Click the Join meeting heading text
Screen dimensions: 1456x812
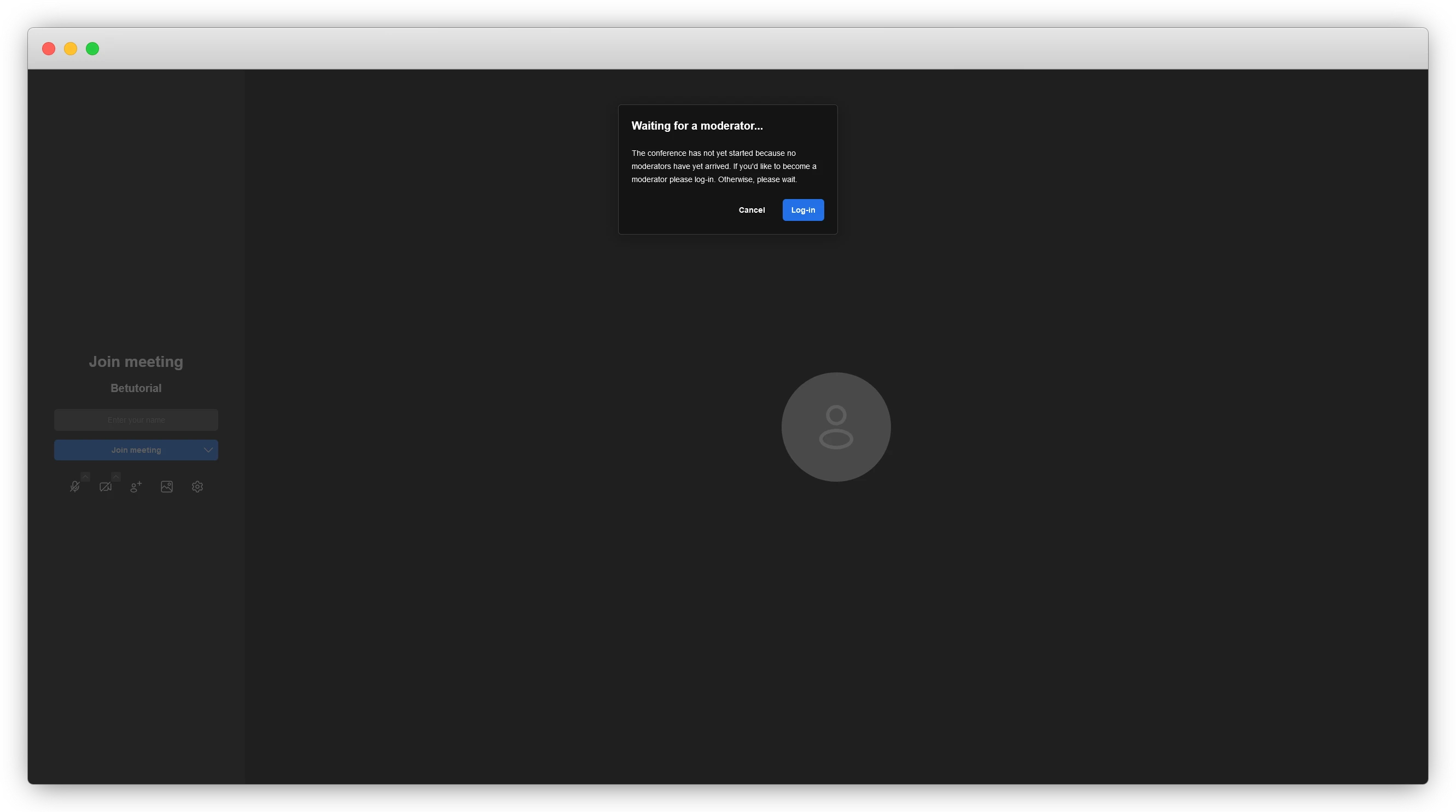point(136,361)
